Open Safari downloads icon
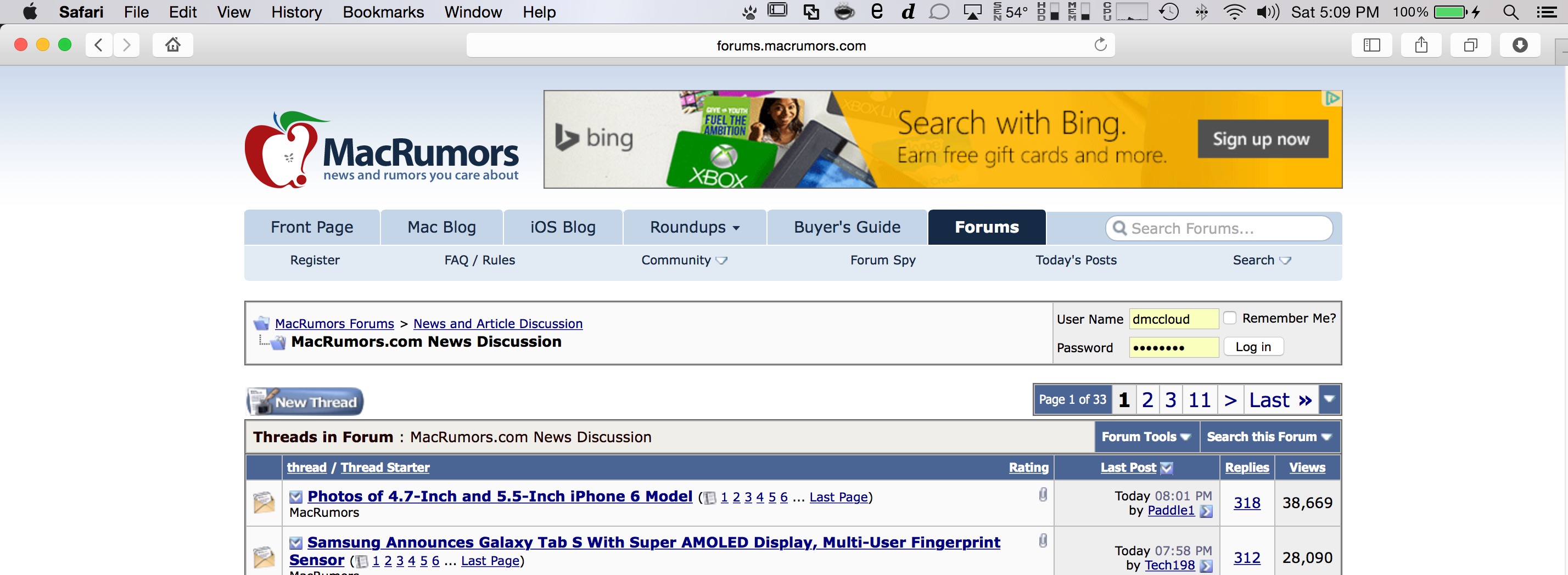 point(1519,45)
